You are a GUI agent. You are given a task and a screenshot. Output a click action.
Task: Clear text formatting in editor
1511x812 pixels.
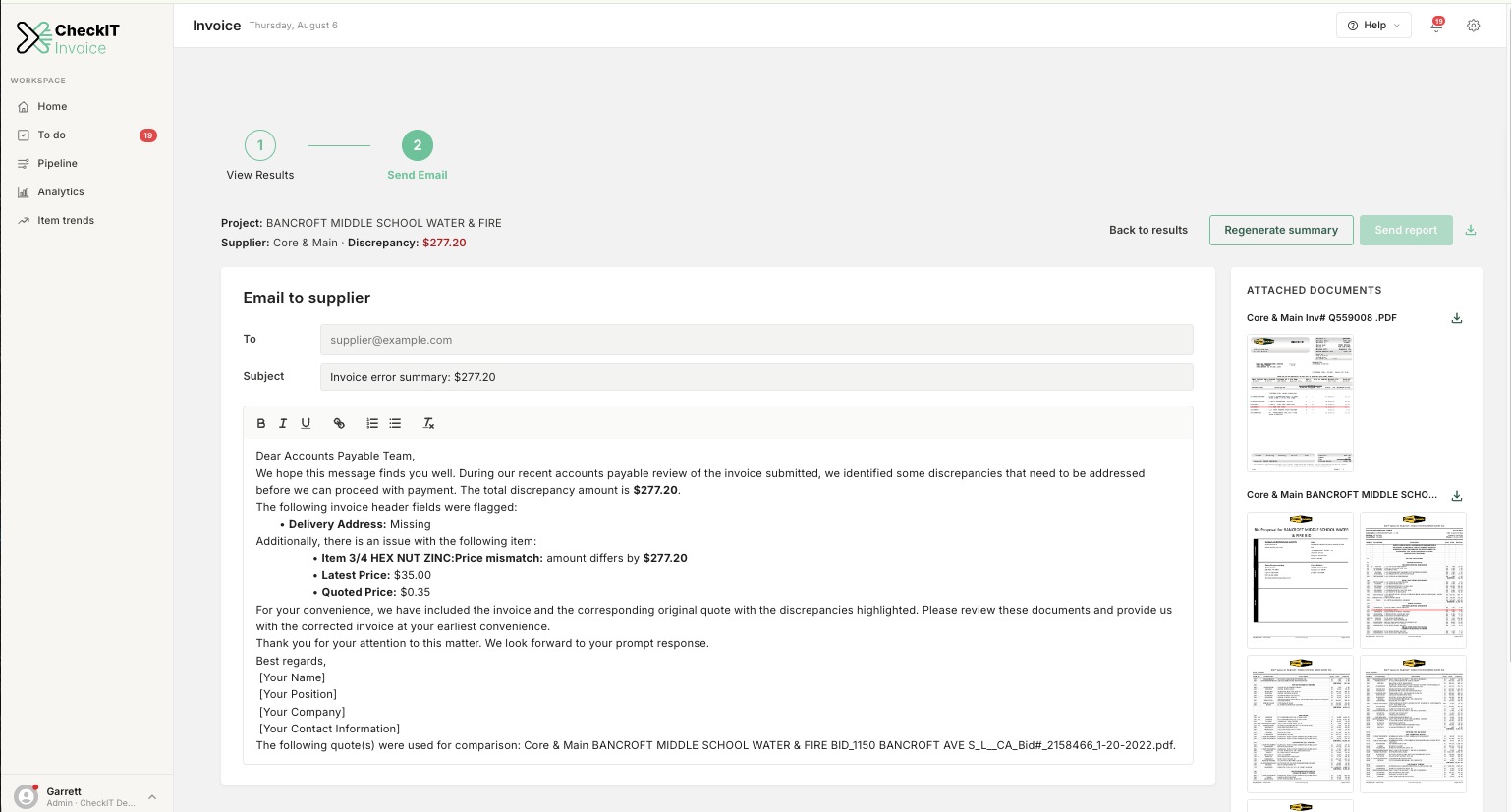pos(428,423)
